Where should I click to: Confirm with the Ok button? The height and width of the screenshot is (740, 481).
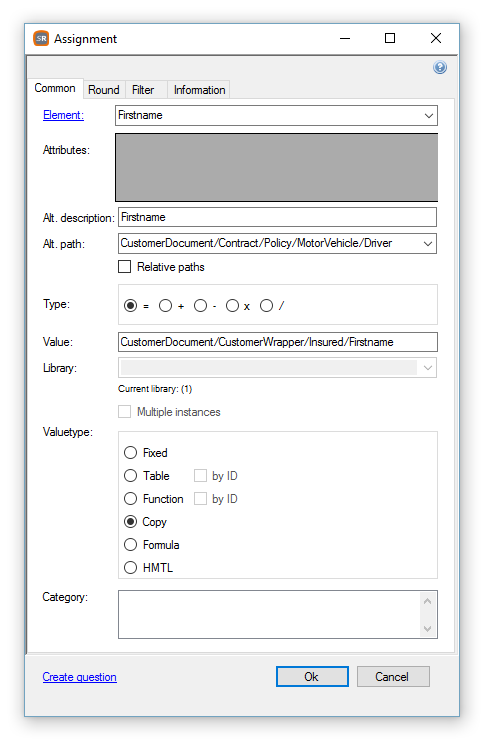[x=312, y=677]
